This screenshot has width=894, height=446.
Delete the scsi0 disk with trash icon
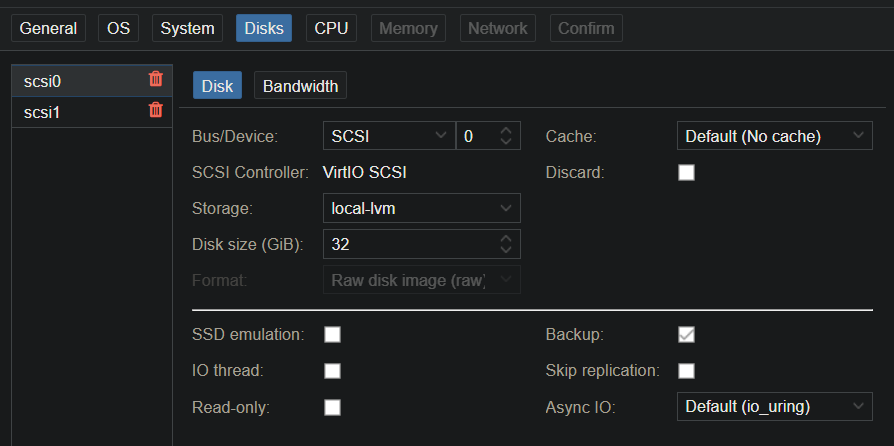[155, 79]
